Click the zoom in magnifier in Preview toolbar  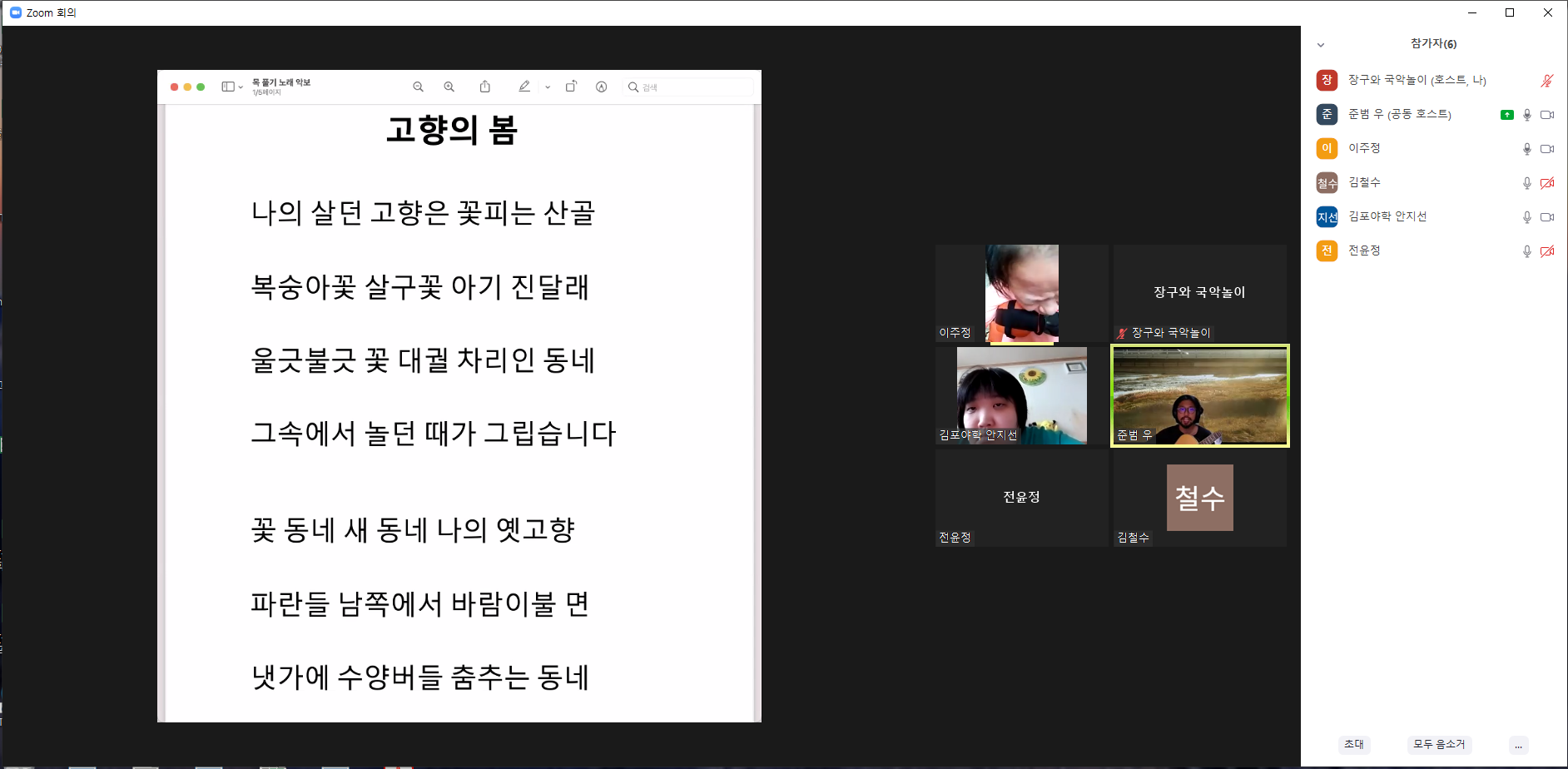(x=449, y=87)
